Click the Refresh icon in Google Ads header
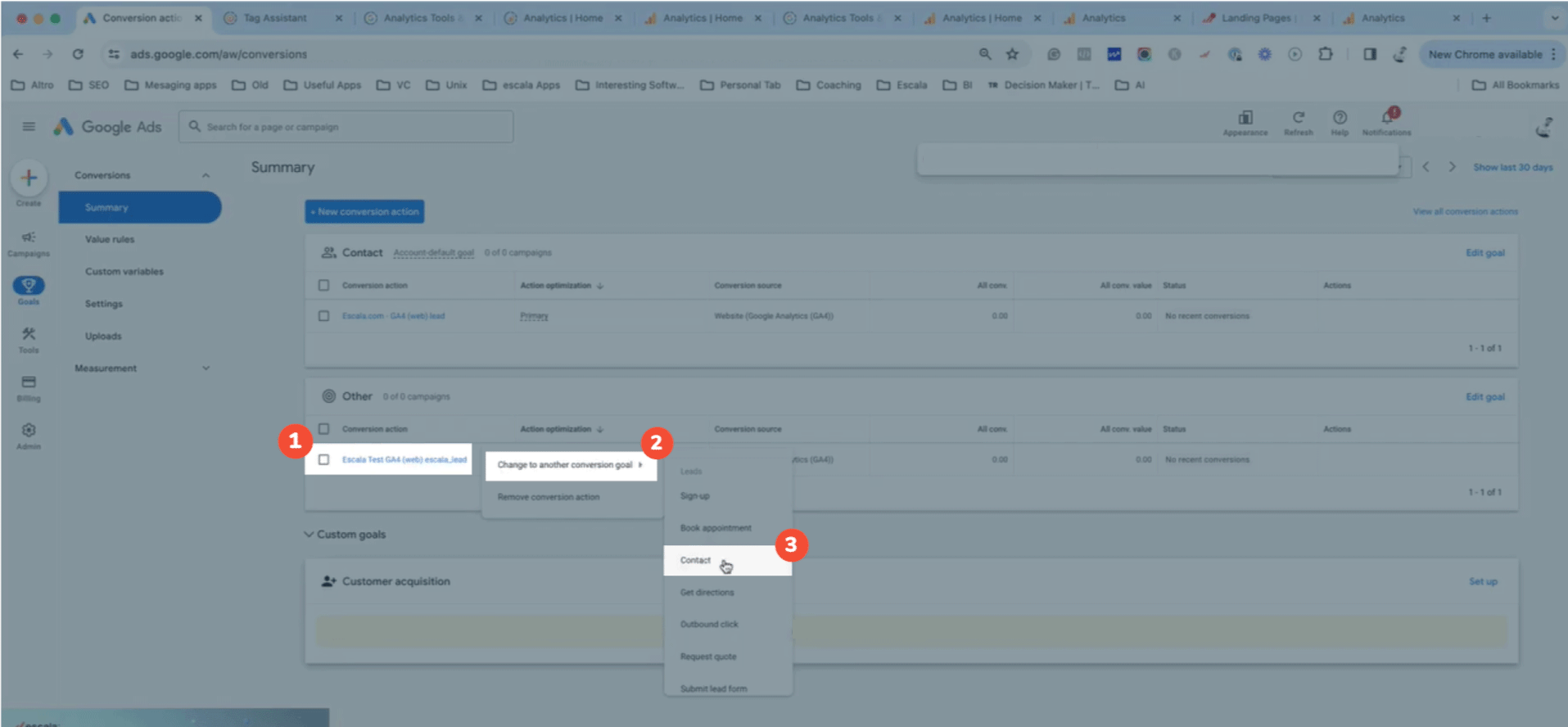 click(x=1299, y=118)
